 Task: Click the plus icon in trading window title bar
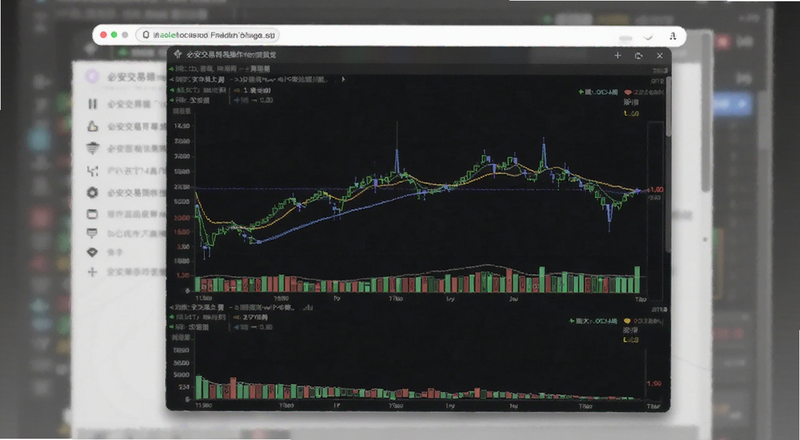617,55
